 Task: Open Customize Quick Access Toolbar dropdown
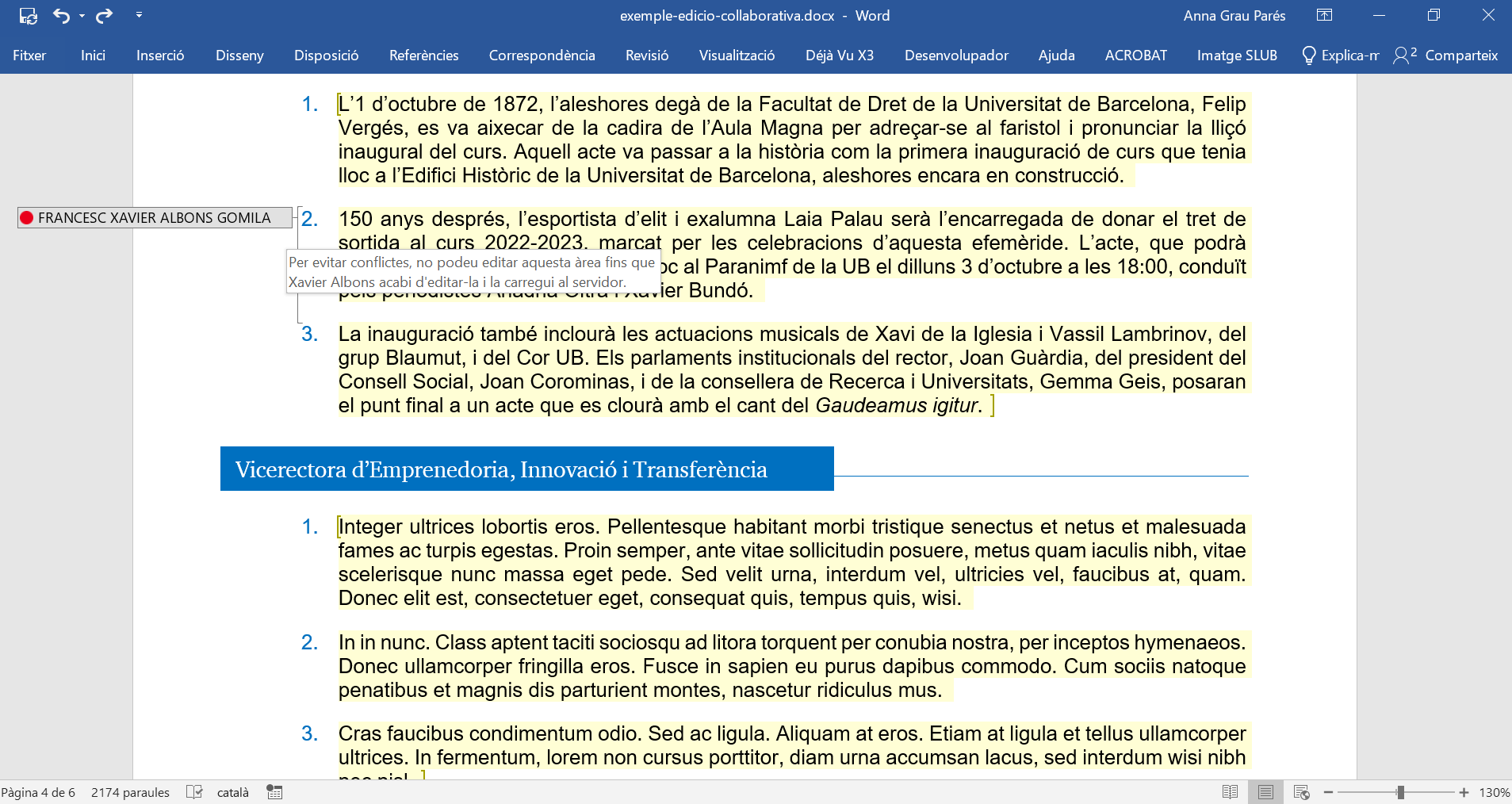[139, 15]
